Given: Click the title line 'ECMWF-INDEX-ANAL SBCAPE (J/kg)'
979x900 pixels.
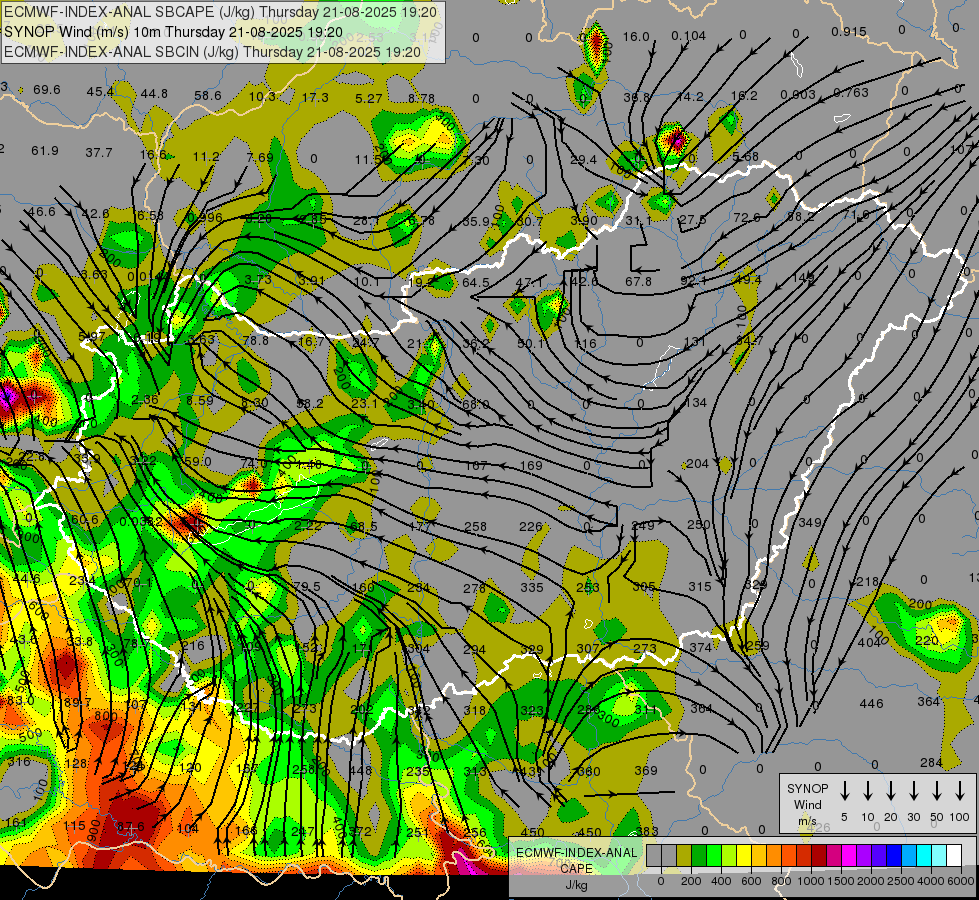Looking at the screenshot, I should tap(129, 12).
